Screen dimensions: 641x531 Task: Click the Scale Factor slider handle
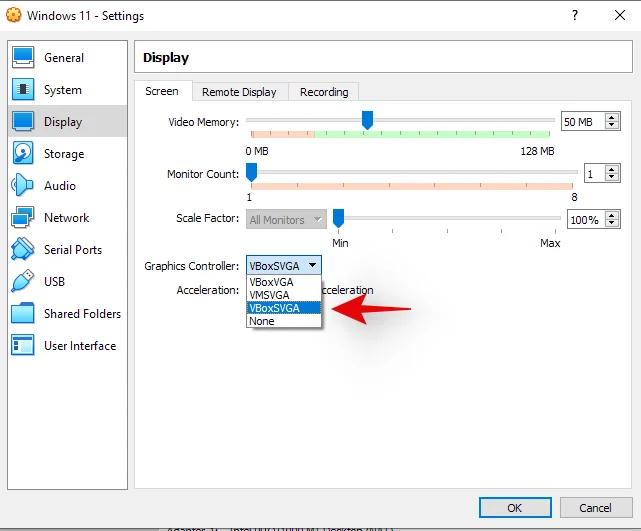pos(338,218)
